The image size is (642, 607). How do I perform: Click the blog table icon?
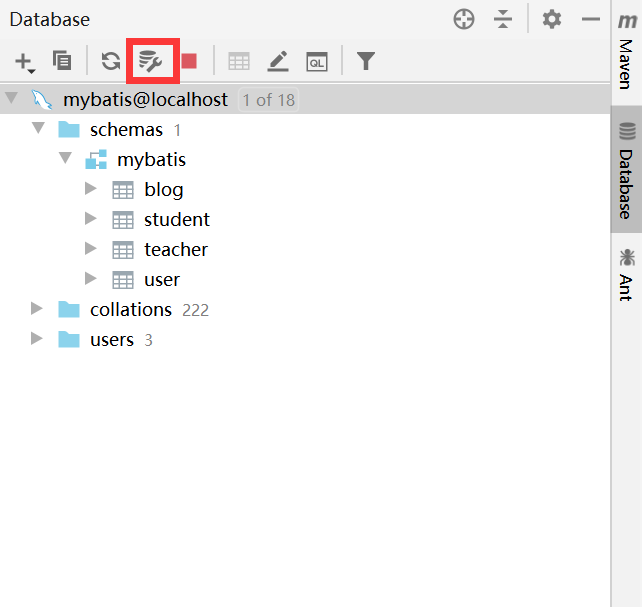[x=123, y=190]
